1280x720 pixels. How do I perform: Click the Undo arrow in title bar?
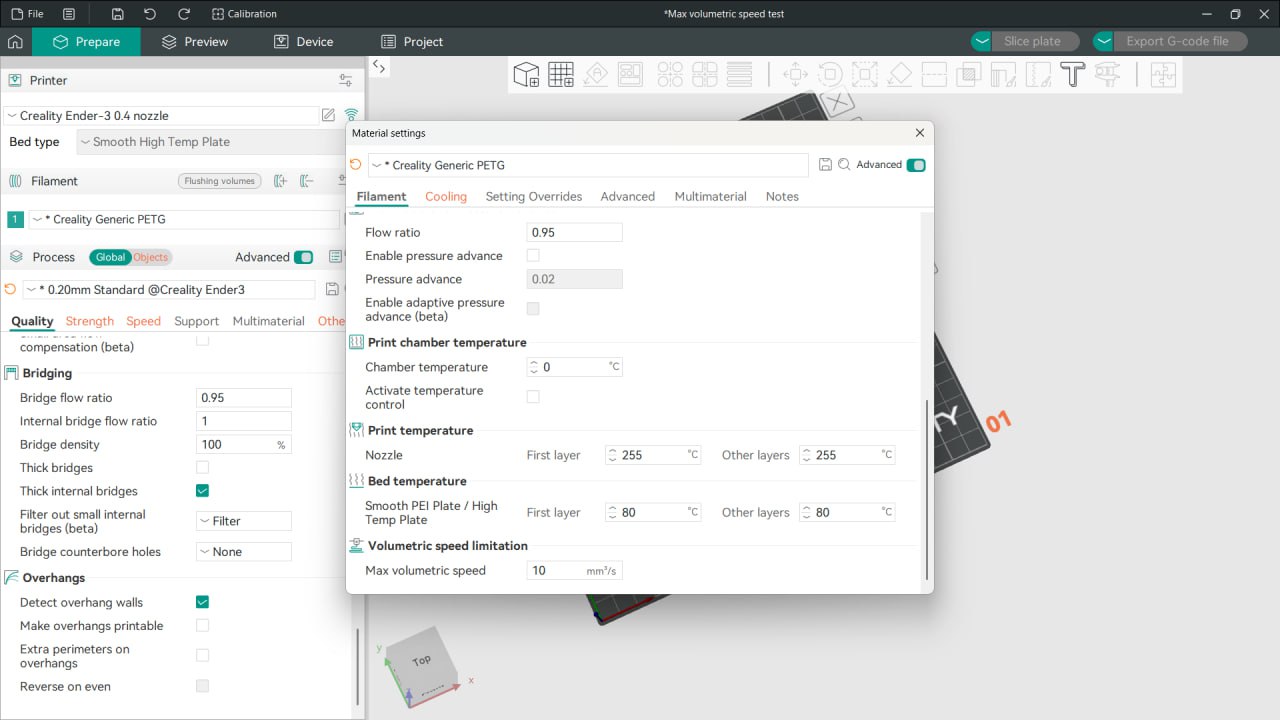tap(150, 14)
